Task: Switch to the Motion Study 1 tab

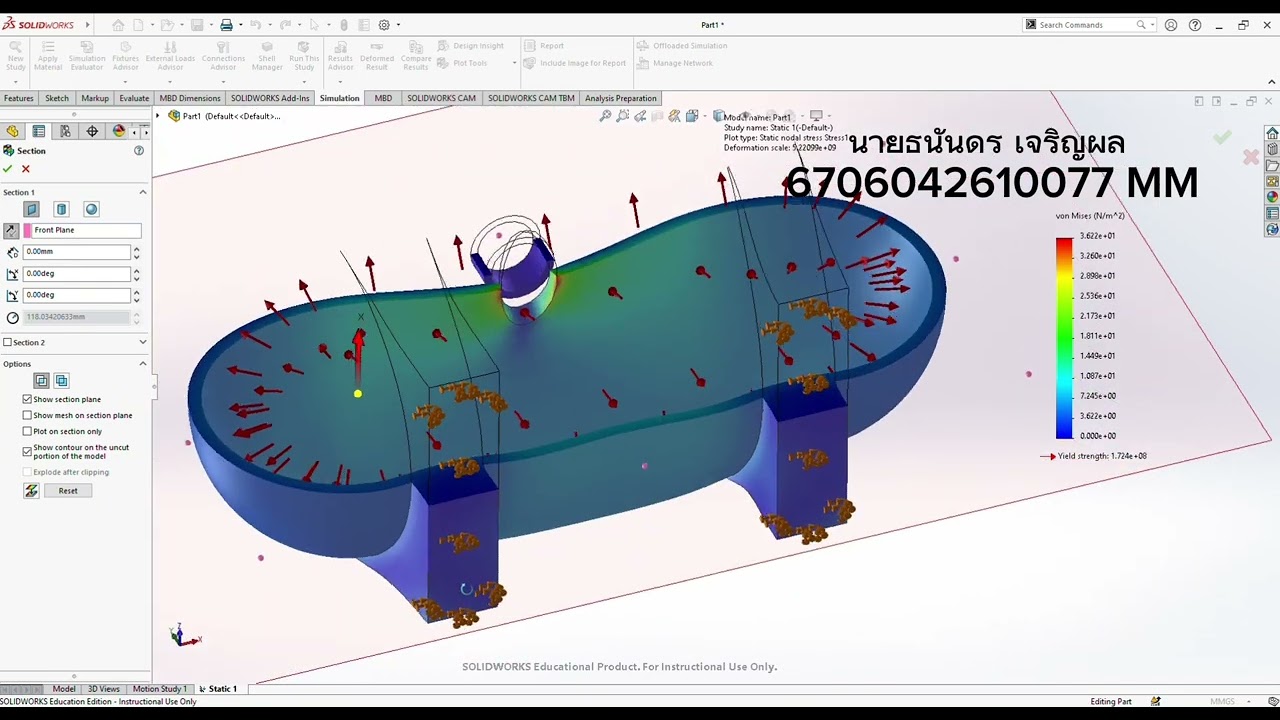Action: [x=160, y=689]
